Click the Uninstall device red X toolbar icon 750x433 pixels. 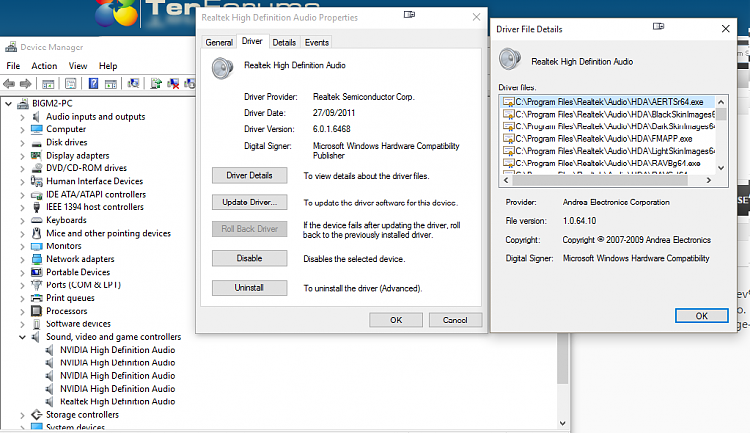[173, 84]
